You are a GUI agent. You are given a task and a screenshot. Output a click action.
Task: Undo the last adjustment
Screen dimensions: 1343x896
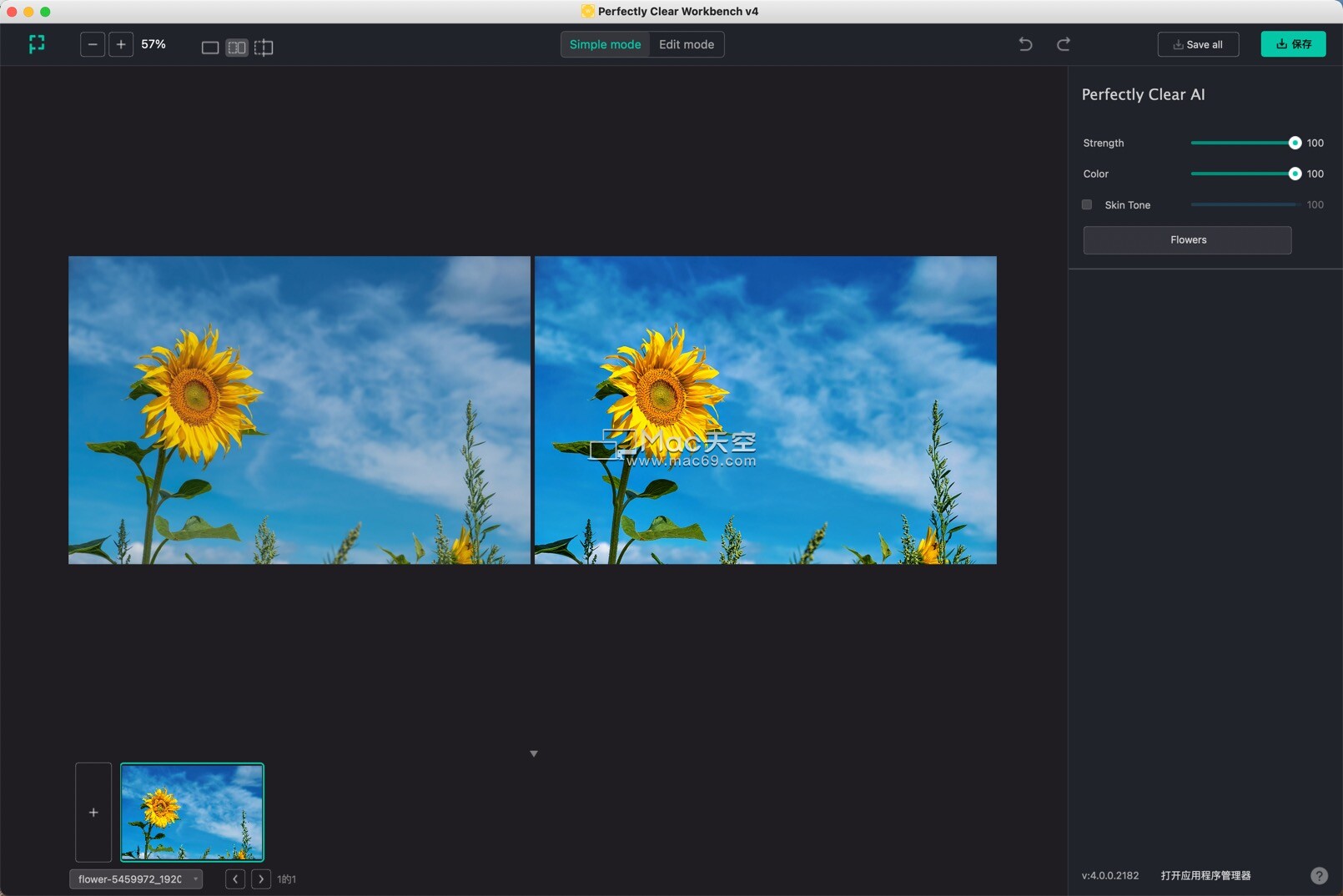click(x=1025, y=44)
